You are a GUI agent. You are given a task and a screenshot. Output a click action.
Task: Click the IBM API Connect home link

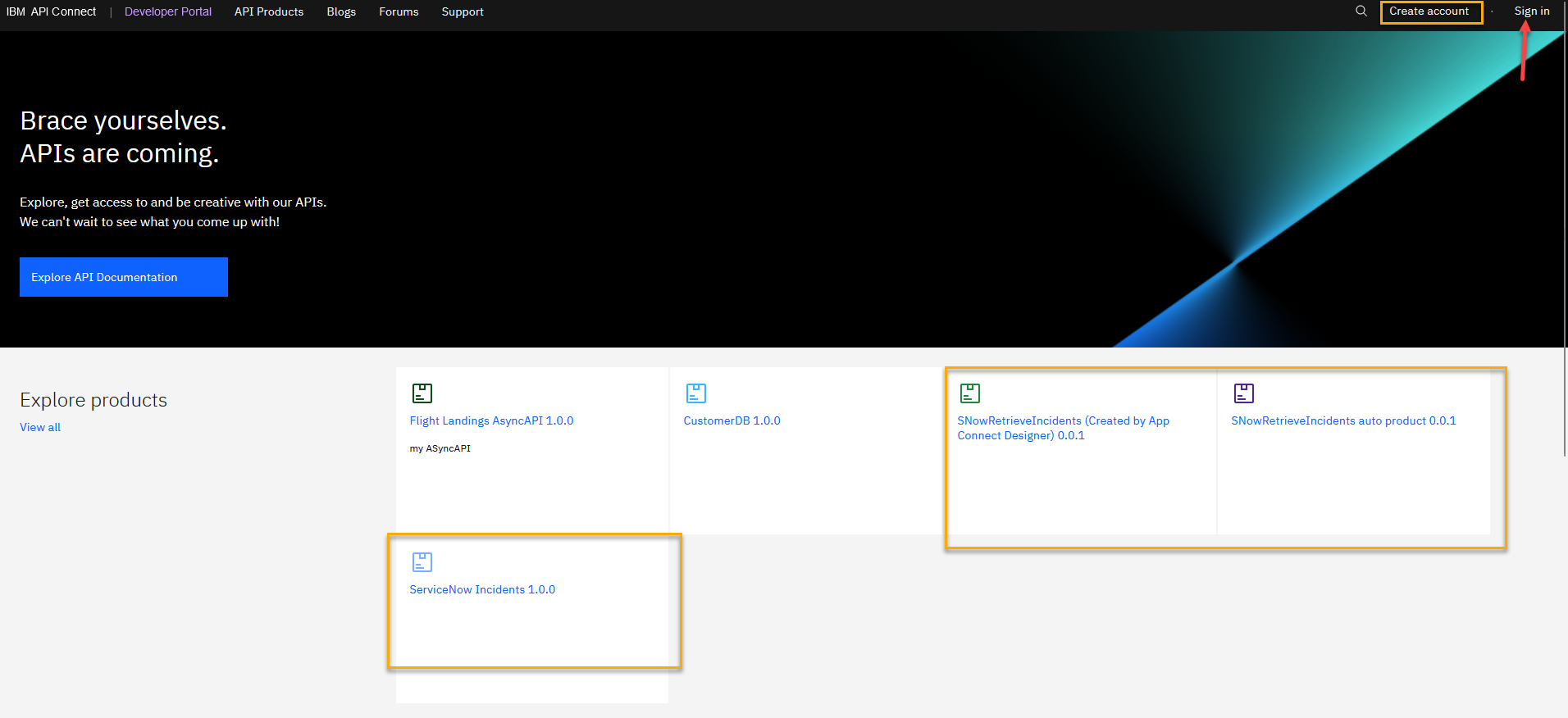[51, 12]
